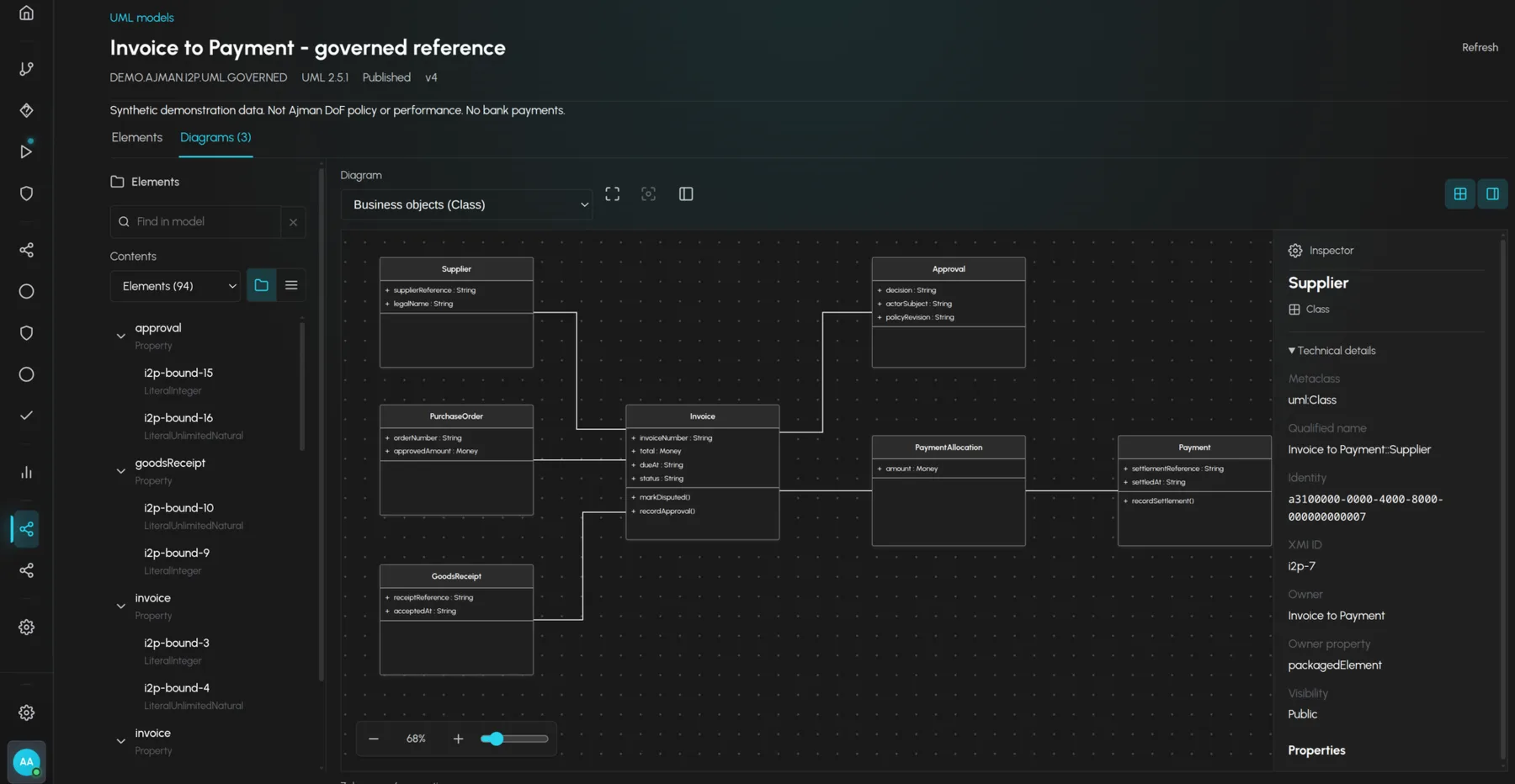Switch to the Elements tab
Screen dimensions: 1515x784
click(136, 138)
